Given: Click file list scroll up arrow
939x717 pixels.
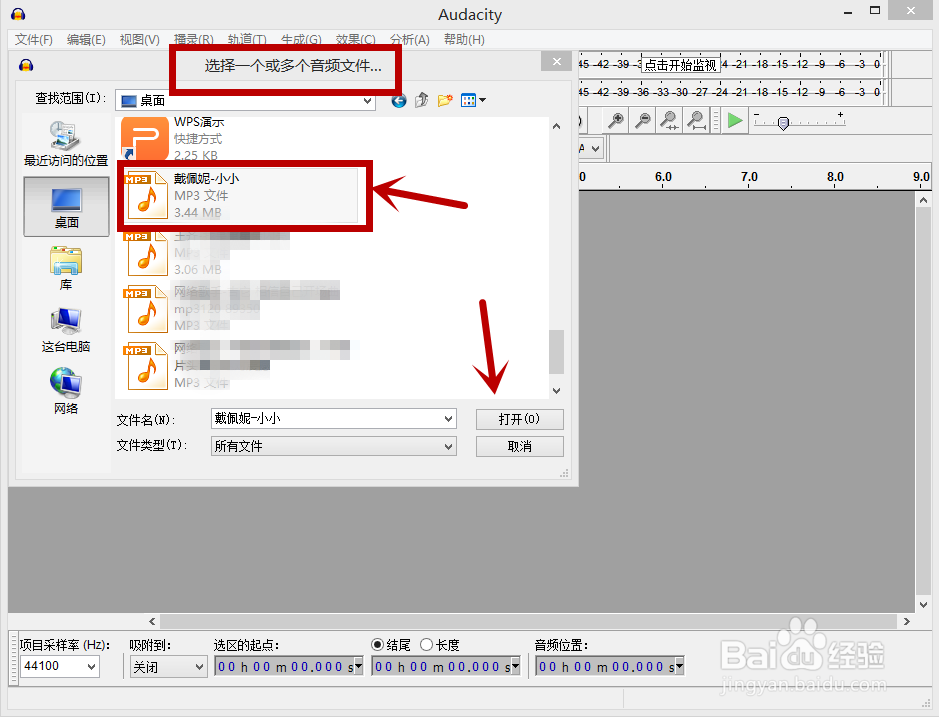Looking at the screenshot, I should click(x=556, y=126).
